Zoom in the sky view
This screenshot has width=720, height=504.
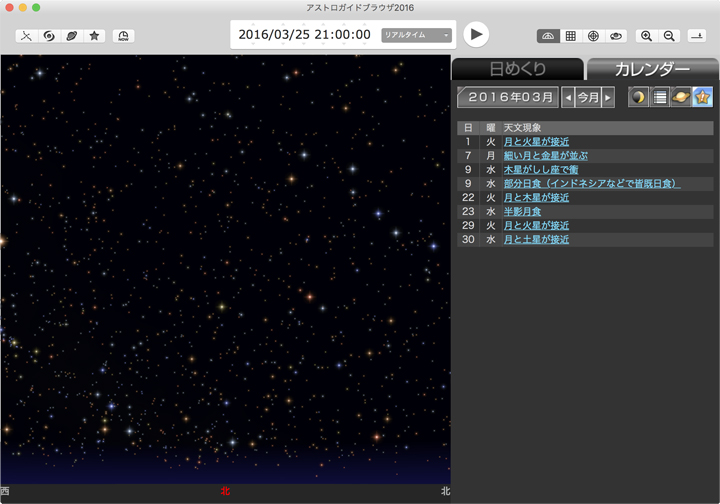[x=646, y=36]
